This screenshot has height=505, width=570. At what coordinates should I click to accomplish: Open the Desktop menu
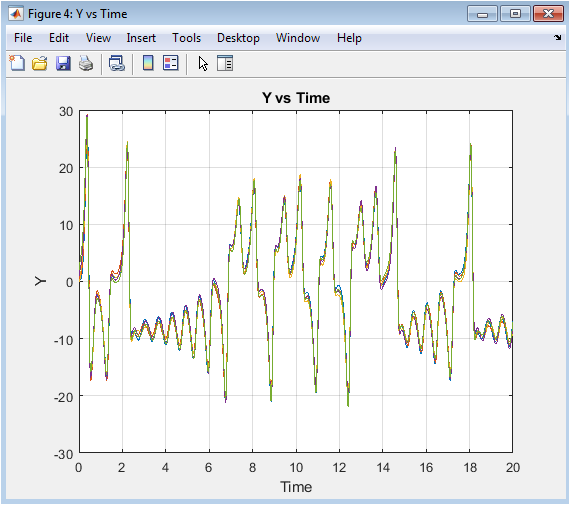pyautogui.click(x=238, y=38)
